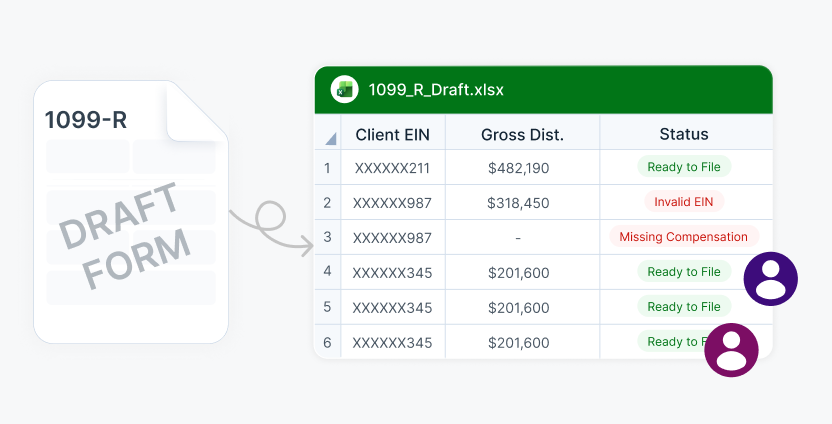
Task: Click the Missing Compensation status badge
Action: click(x=684, y=237)
